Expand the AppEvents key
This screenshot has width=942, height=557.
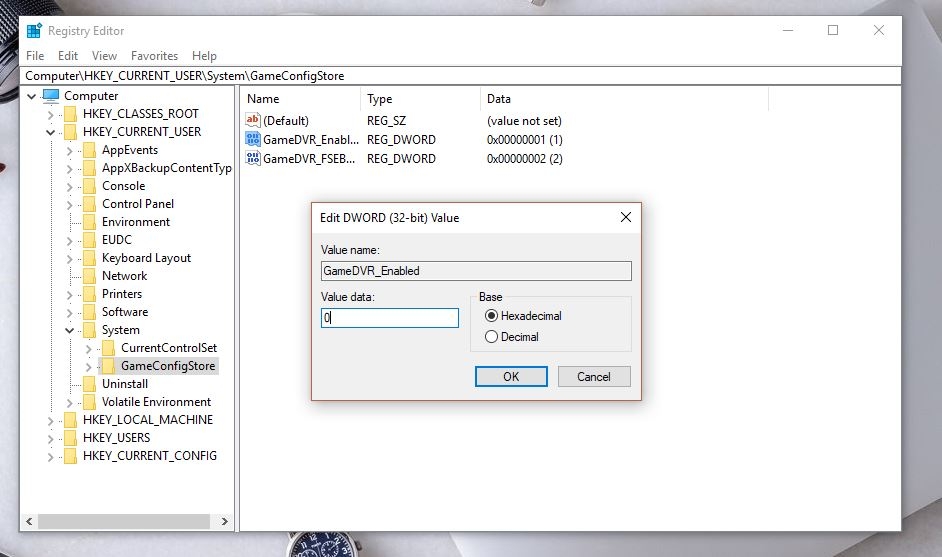pos(70,150)
